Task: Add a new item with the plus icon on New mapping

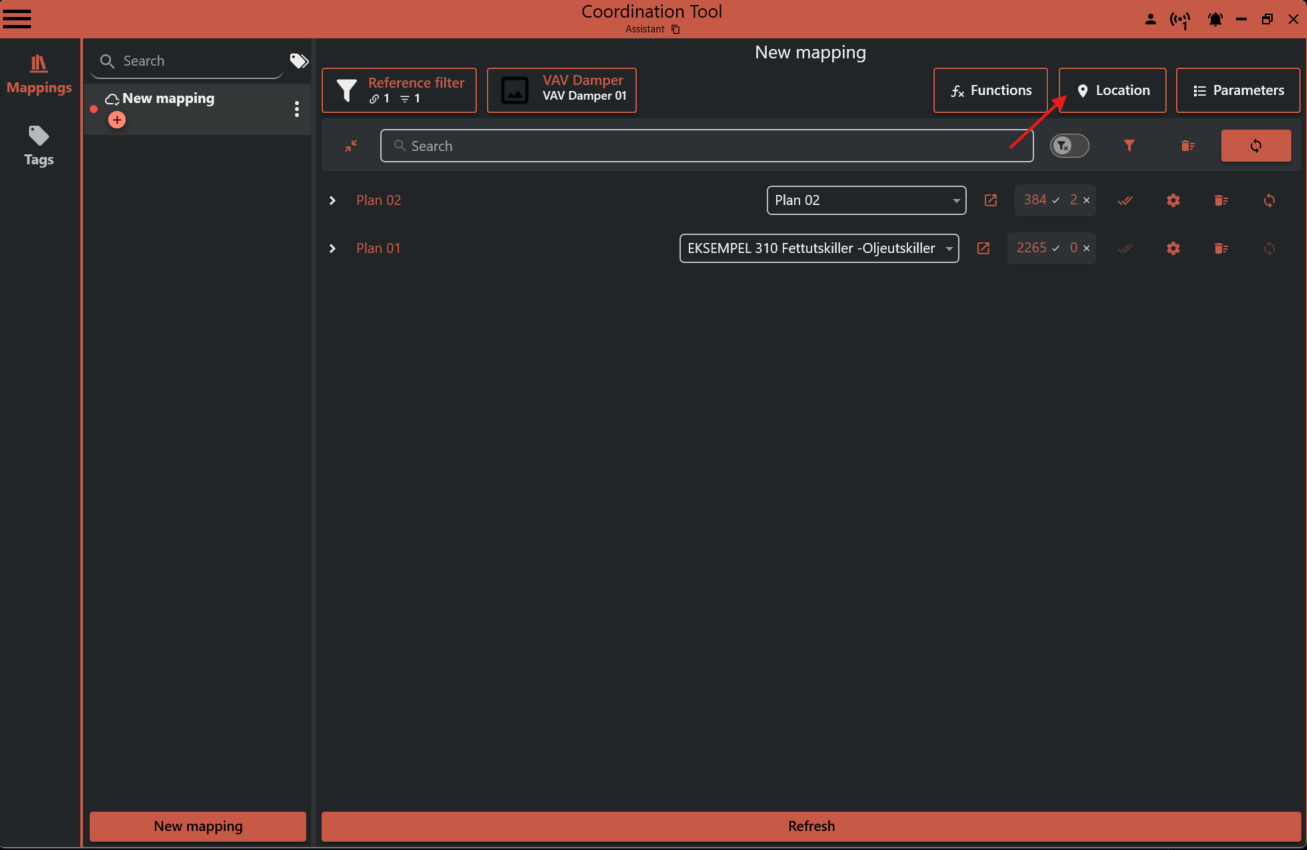Action: tap(117, 119)
